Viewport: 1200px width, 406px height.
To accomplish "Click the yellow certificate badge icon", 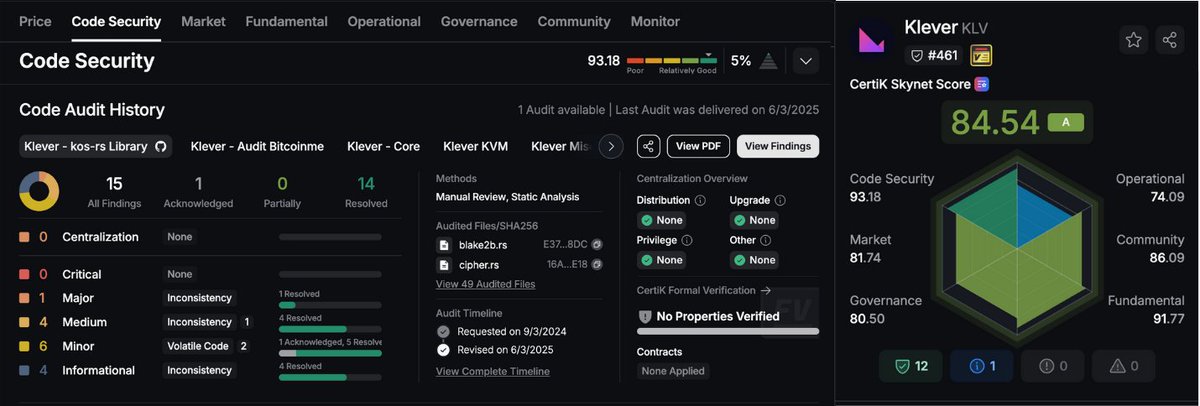I will point(981,55).
